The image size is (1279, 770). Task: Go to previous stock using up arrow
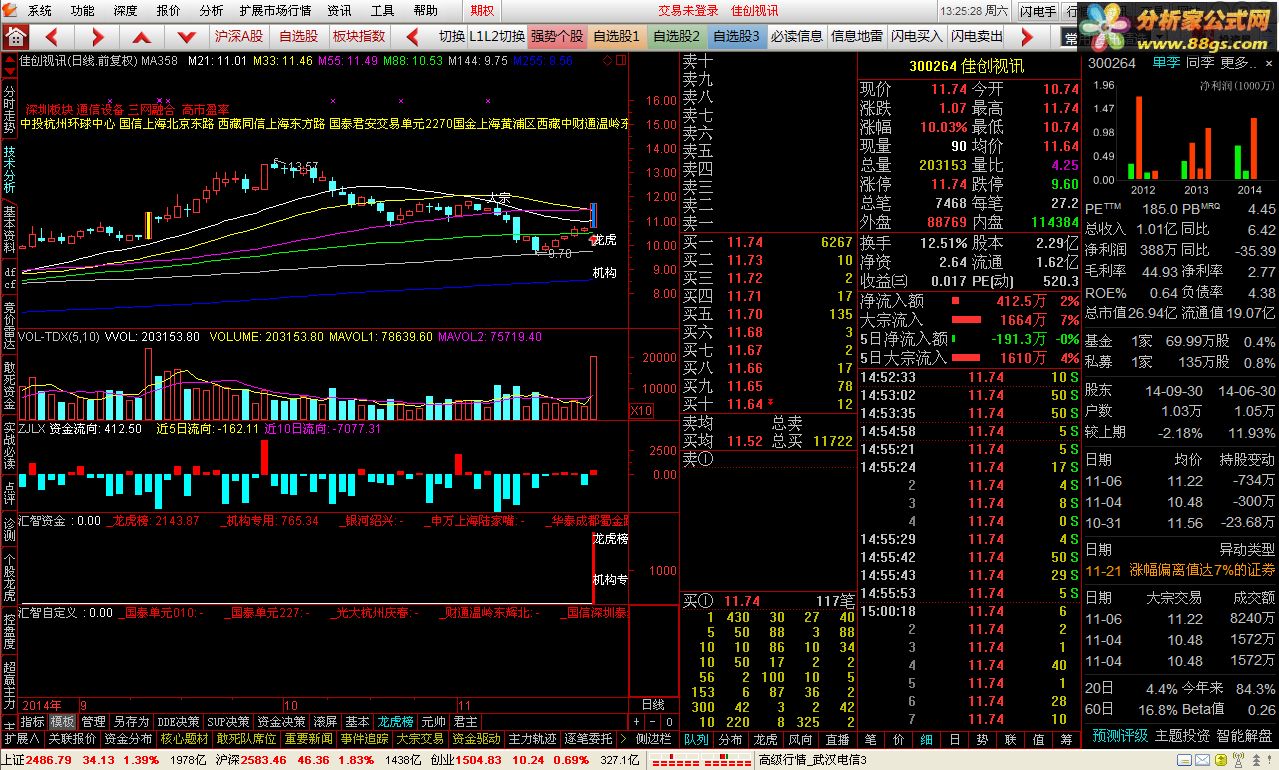[x=143, y=37]
